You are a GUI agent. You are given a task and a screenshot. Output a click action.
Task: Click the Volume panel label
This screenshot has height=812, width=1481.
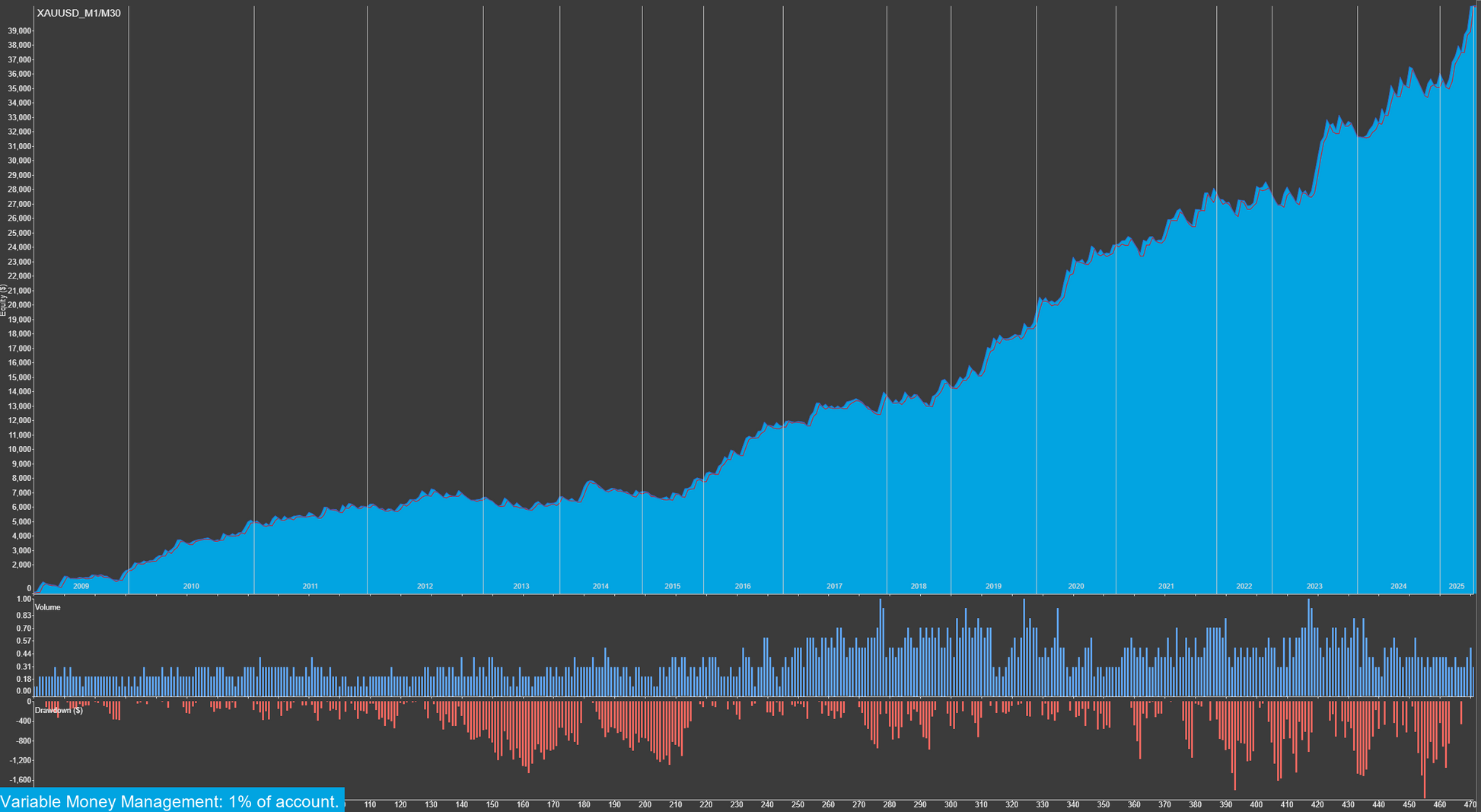pyautogui.click(x=47, y=607)
